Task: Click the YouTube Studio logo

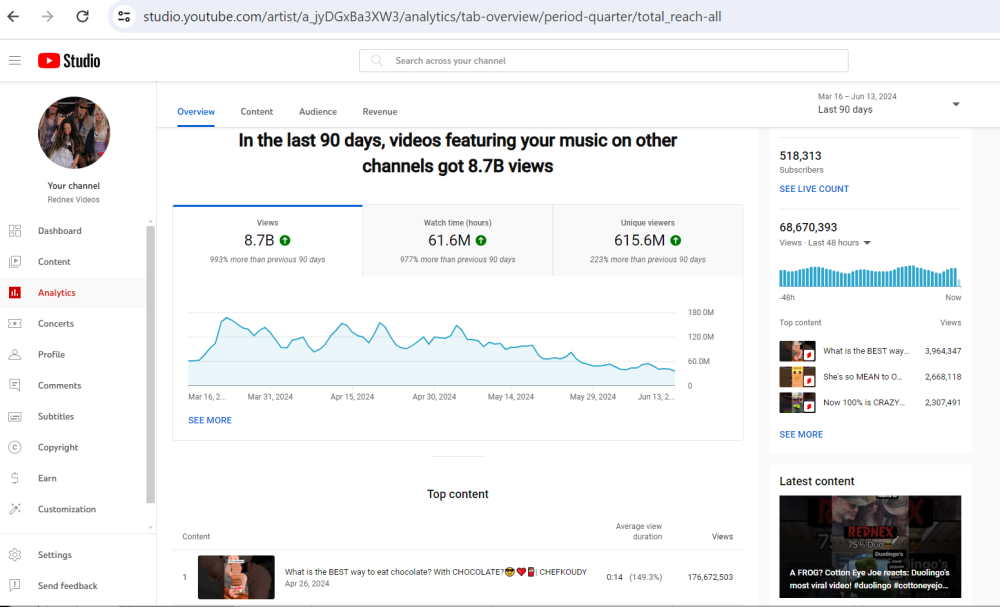Action: click(69, 61)
